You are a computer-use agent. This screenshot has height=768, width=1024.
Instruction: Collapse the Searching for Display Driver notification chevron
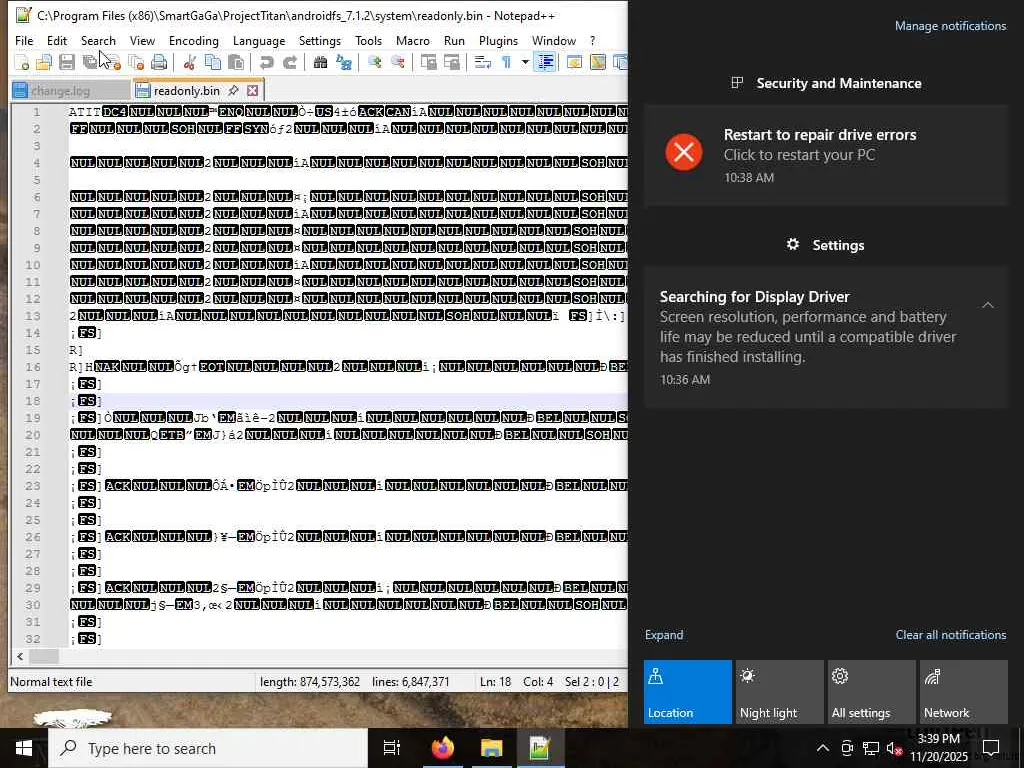tap(987, 305)
